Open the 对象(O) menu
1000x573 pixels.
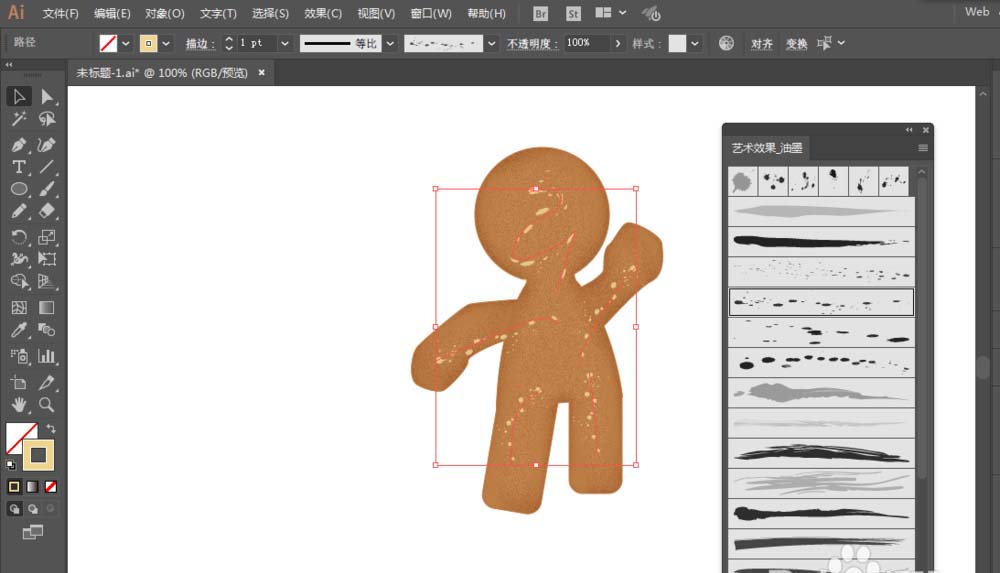point(165,13)
